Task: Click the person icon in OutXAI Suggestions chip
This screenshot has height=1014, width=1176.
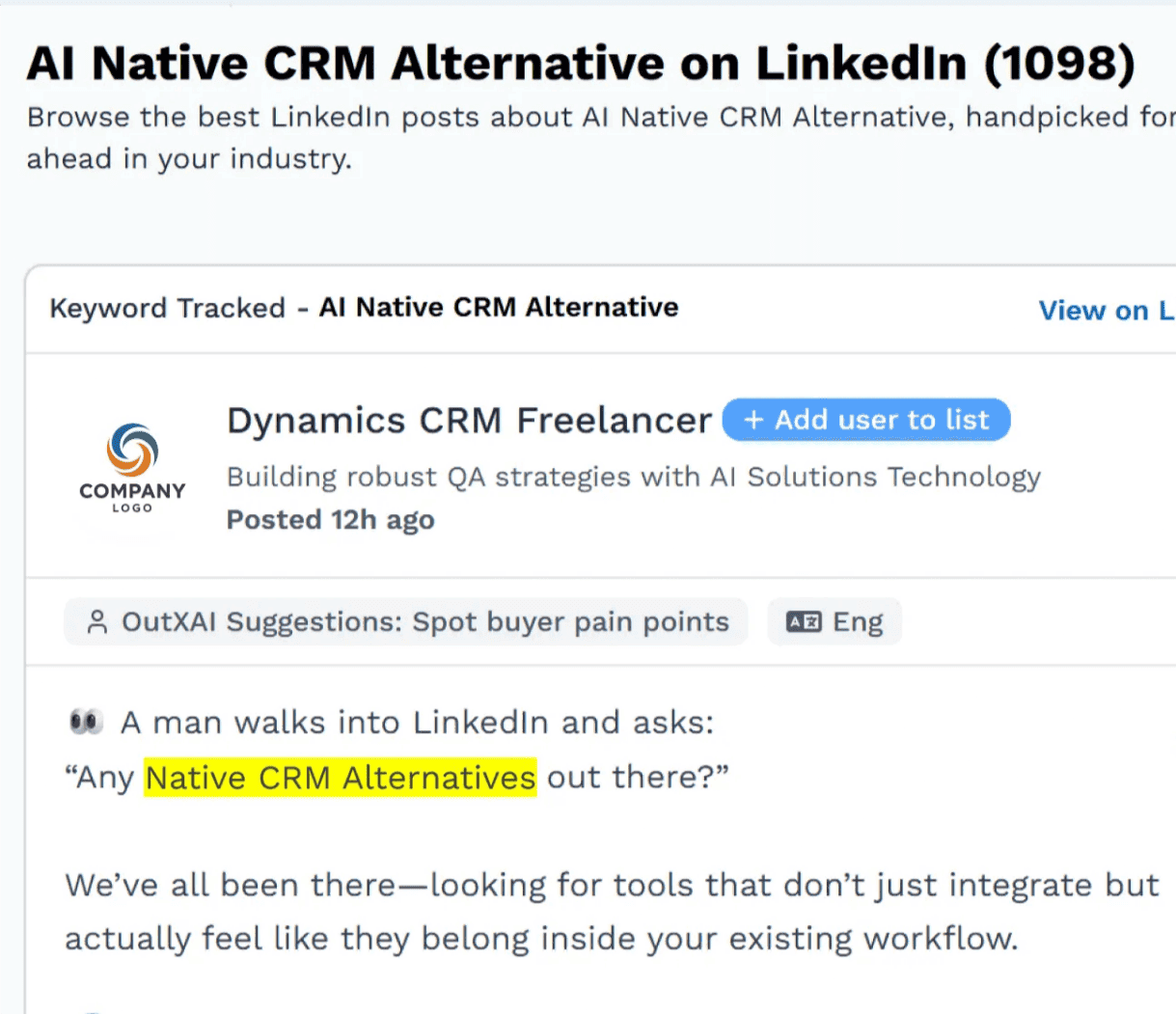Action: click(96, 622)
